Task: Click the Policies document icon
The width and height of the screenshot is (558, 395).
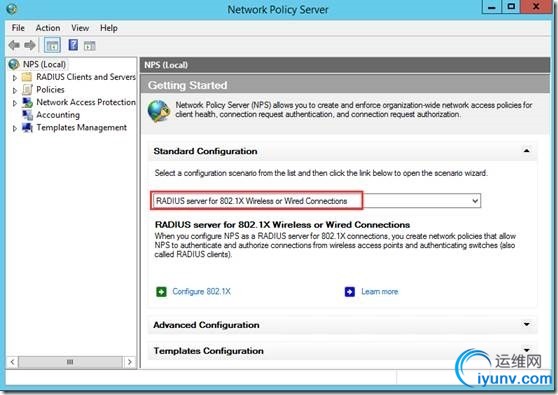Action: tap(27, 90)
